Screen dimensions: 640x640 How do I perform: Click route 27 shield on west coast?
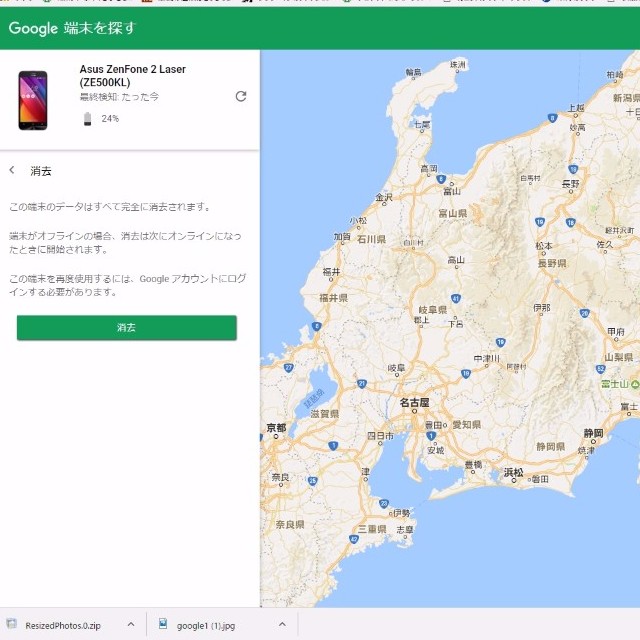(289, 367)
